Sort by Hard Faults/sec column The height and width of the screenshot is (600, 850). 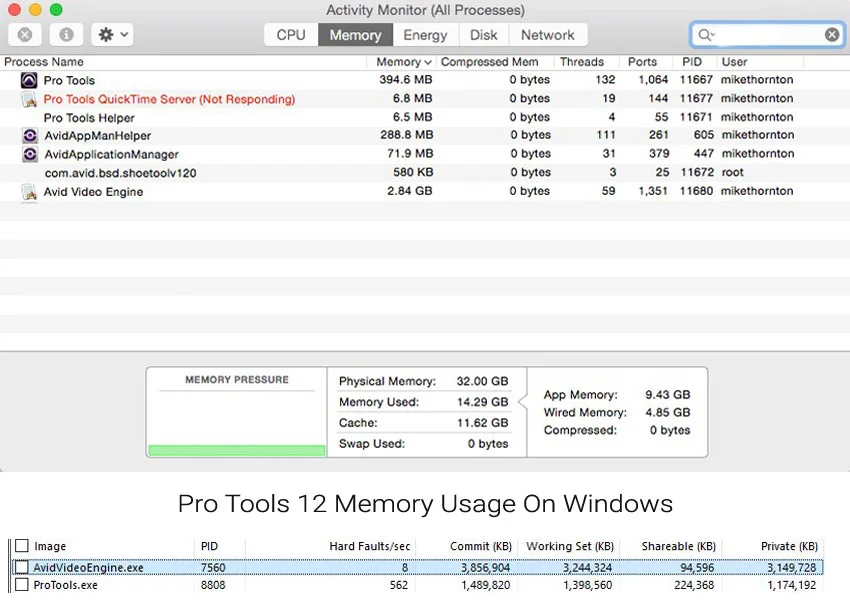tap(370, 546)
